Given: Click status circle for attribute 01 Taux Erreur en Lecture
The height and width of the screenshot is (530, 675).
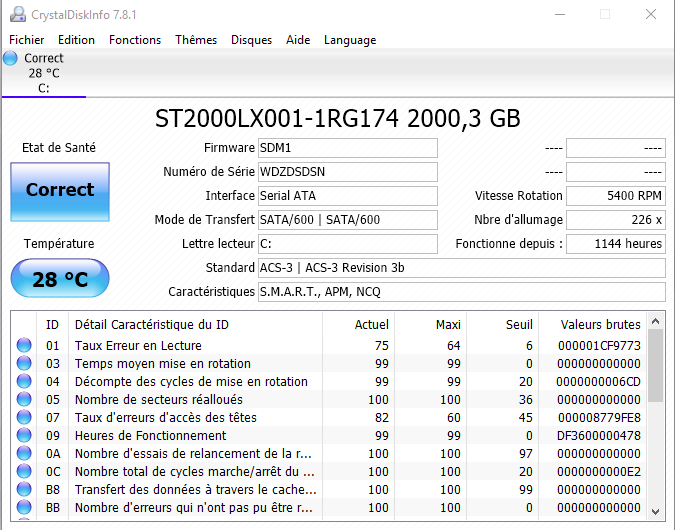Looking at the screenshot, I should tap(24, 345).
